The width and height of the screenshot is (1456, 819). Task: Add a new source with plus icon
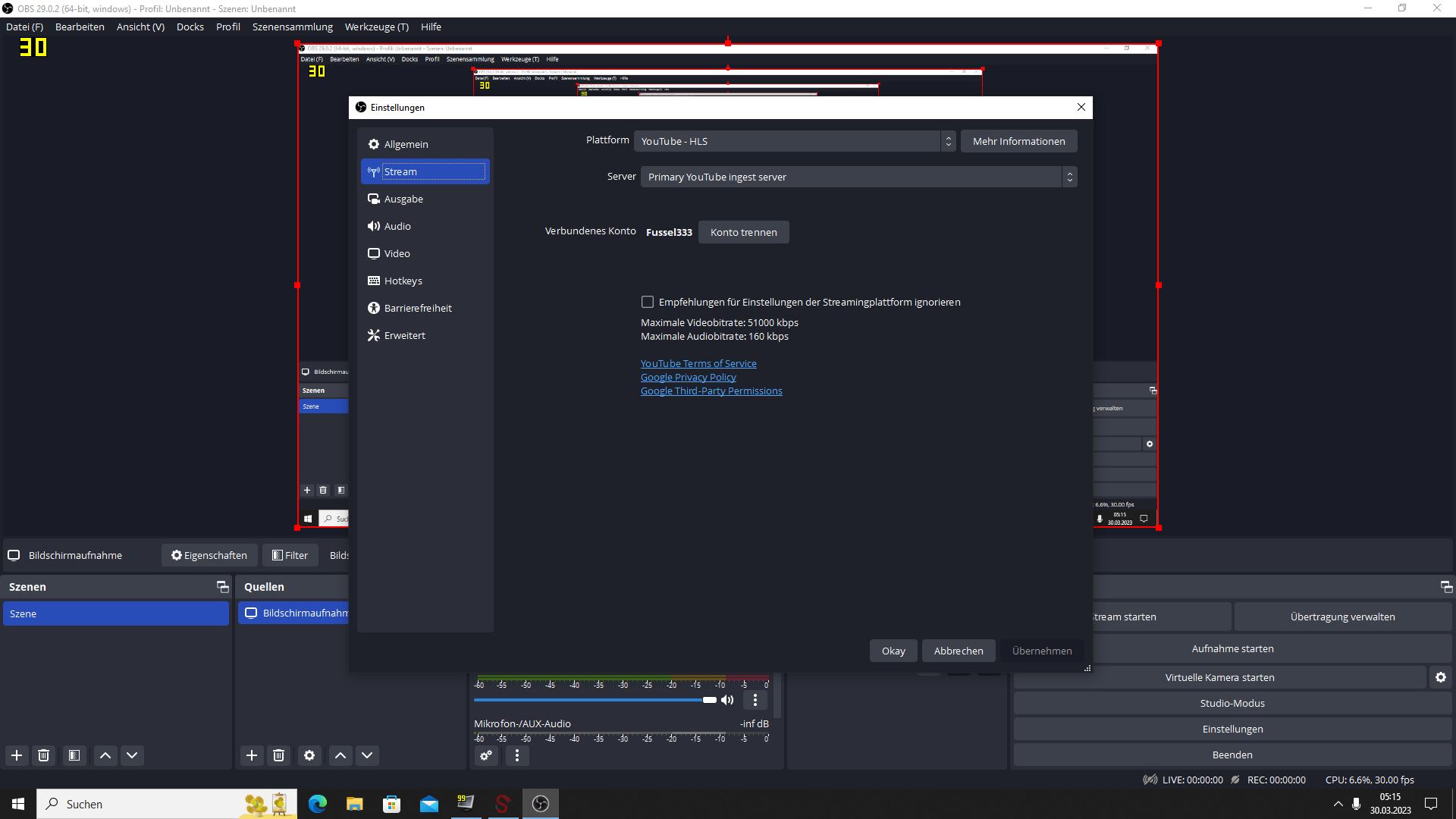click(x=252, y=755)
